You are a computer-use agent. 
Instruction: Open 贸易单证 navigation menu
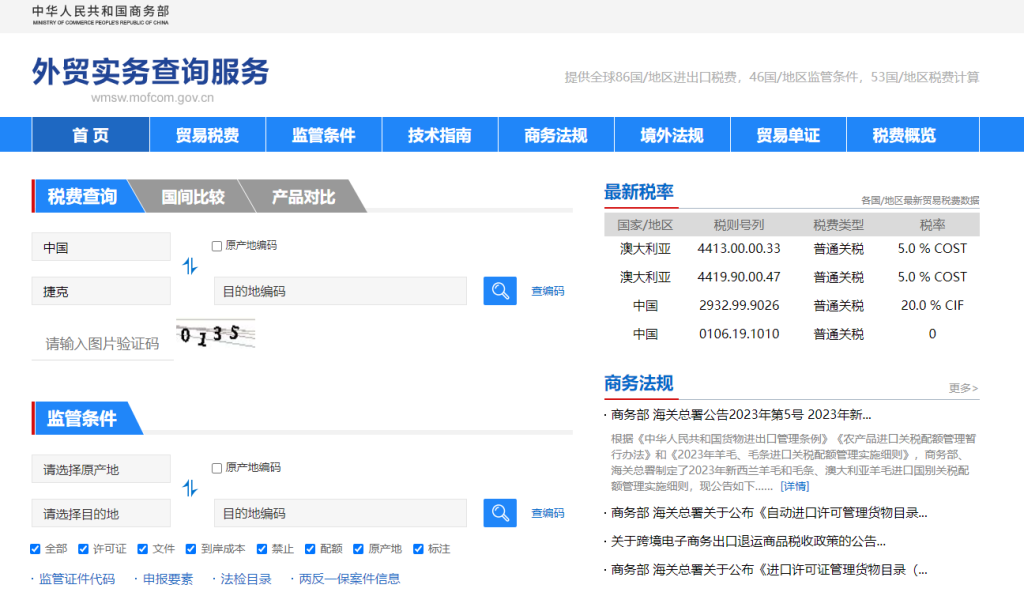click(788, 134)
